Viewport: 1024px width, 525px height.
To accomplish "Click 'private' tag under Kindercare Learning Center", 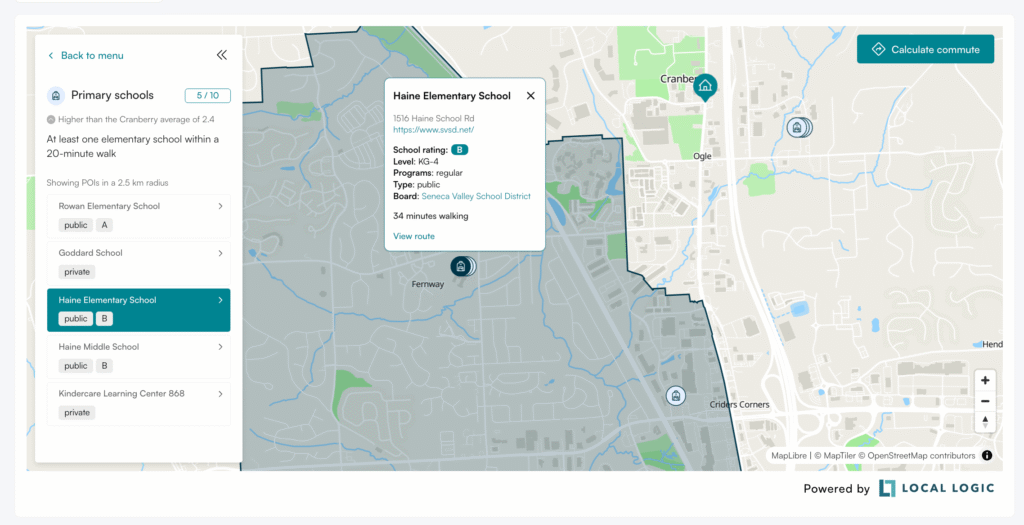I will click(x=77, y=413).
